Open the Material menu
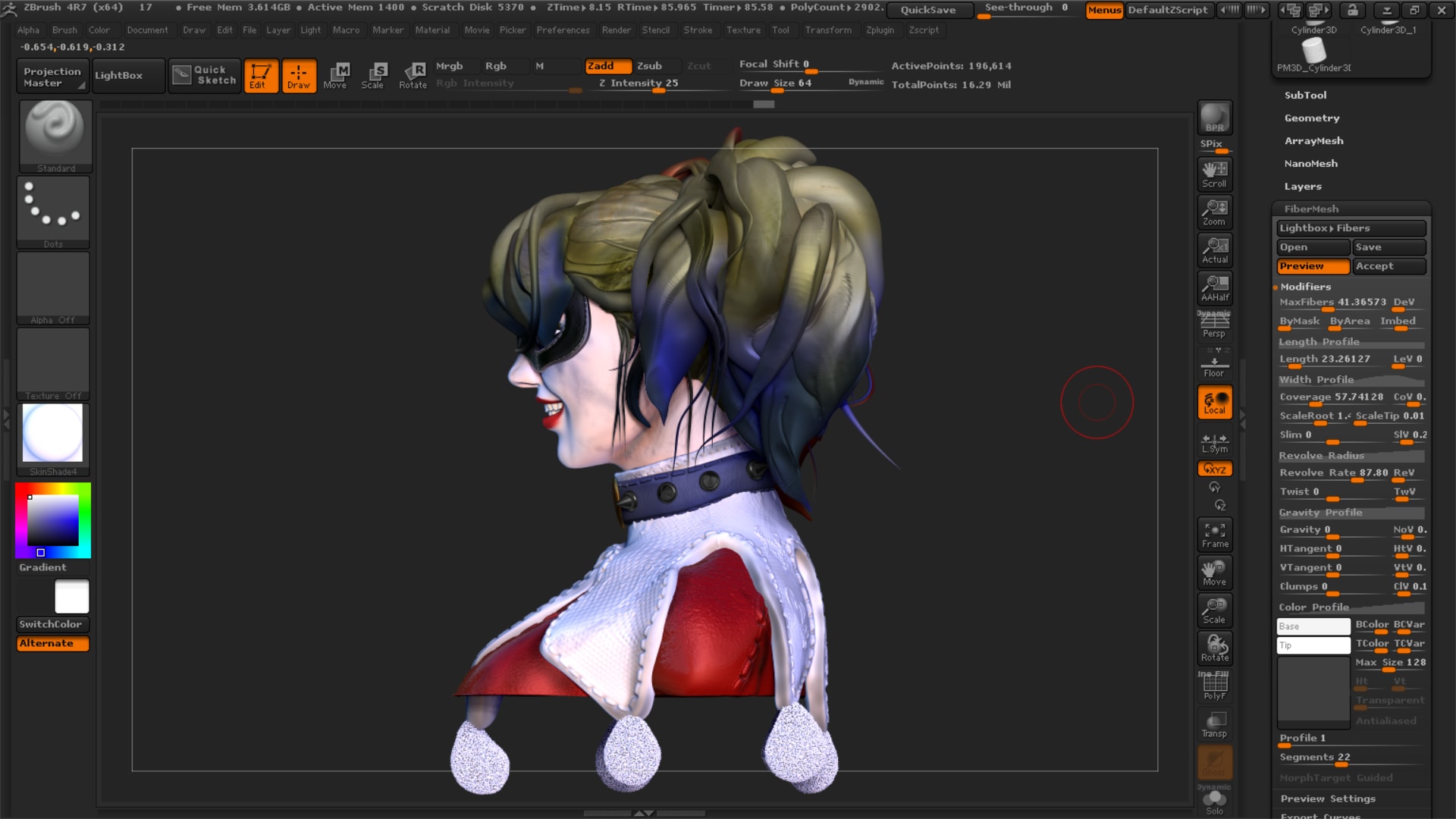The image size is (1456, 819). pyautogui.click(x=432, y=30)
